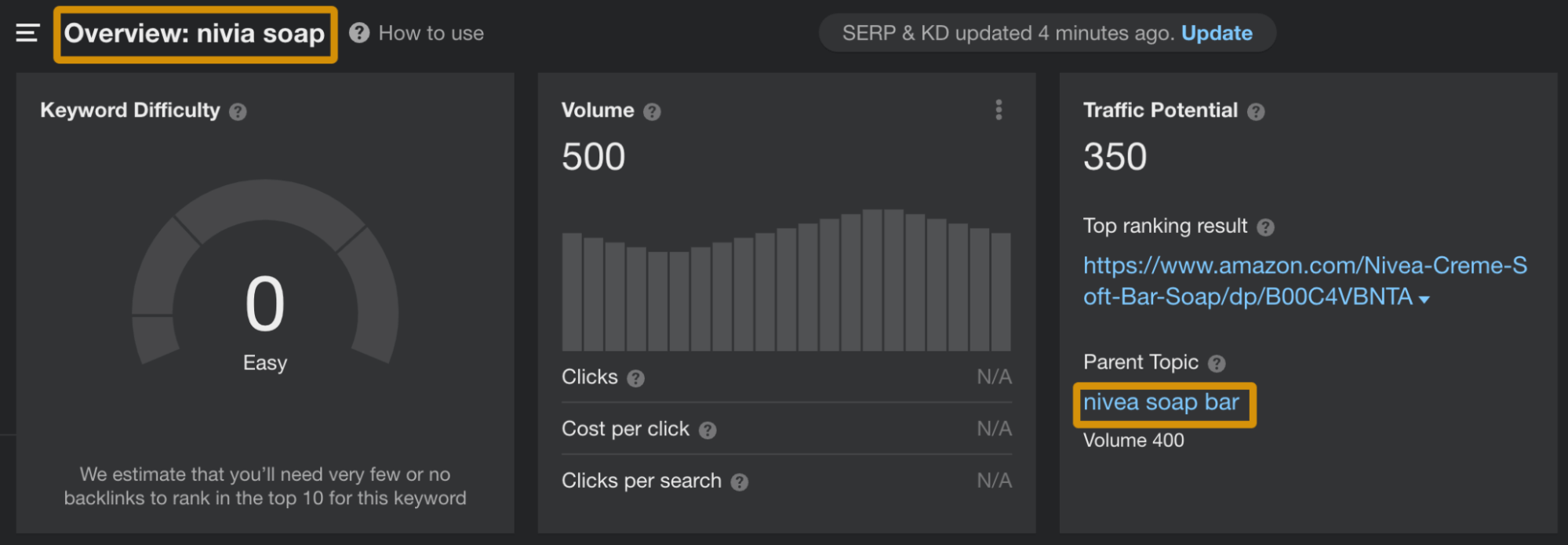The height and width of the screenshot is (545, 1568).
Task: Open the nivea soap bar parent topic
Action: coord(1162,402)
